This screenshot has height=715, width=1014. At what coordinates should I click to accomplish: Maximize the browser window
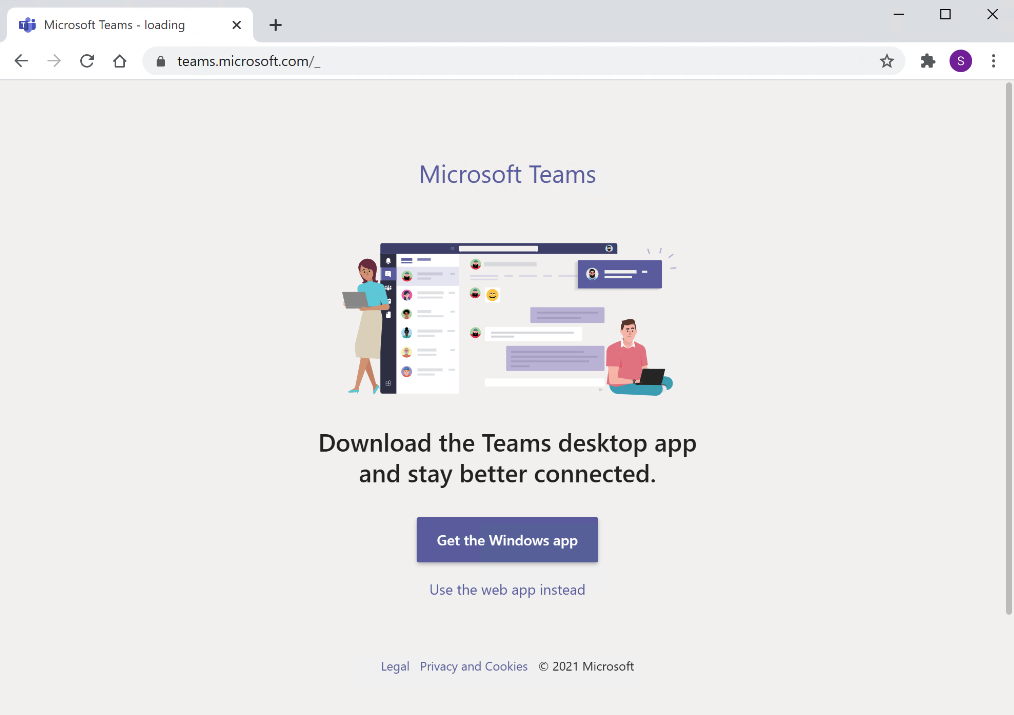945,14
